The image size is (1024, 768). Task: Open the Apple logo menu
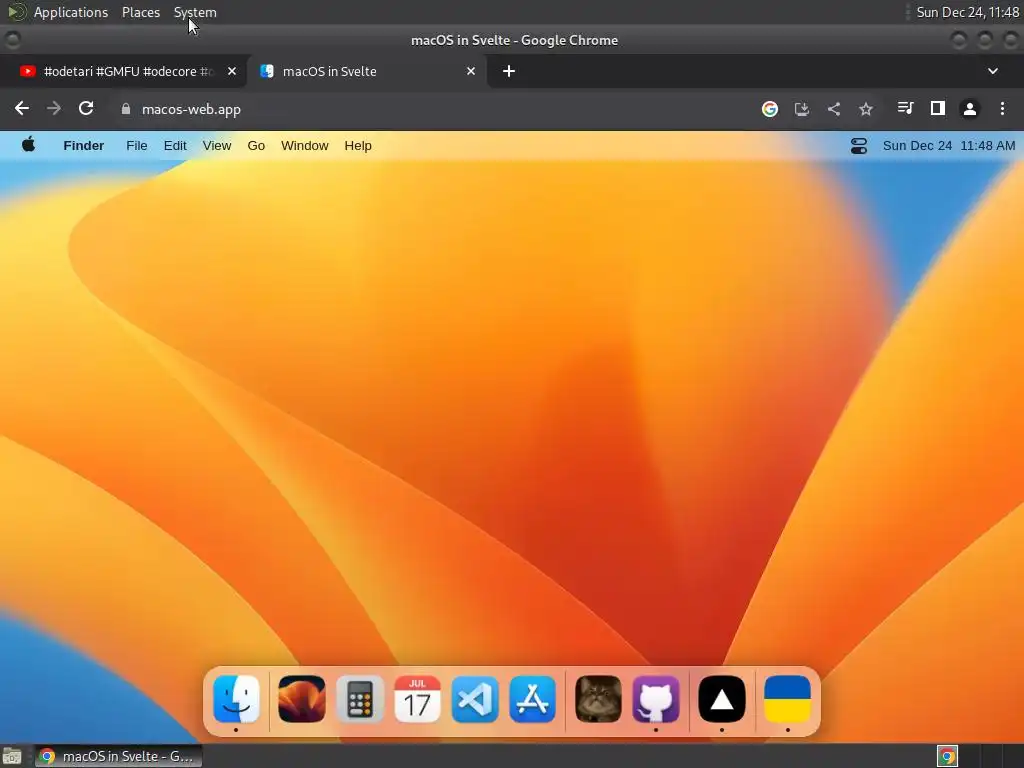point(28,145)
